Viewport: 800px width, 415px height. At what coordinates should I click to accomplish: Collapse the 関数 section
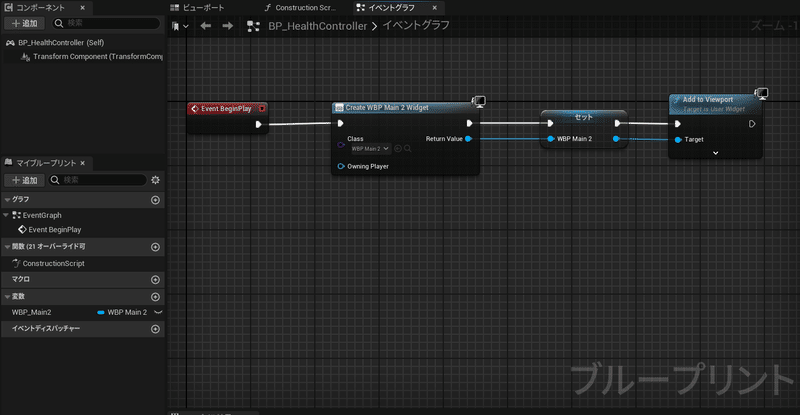[x=7, y=247]
